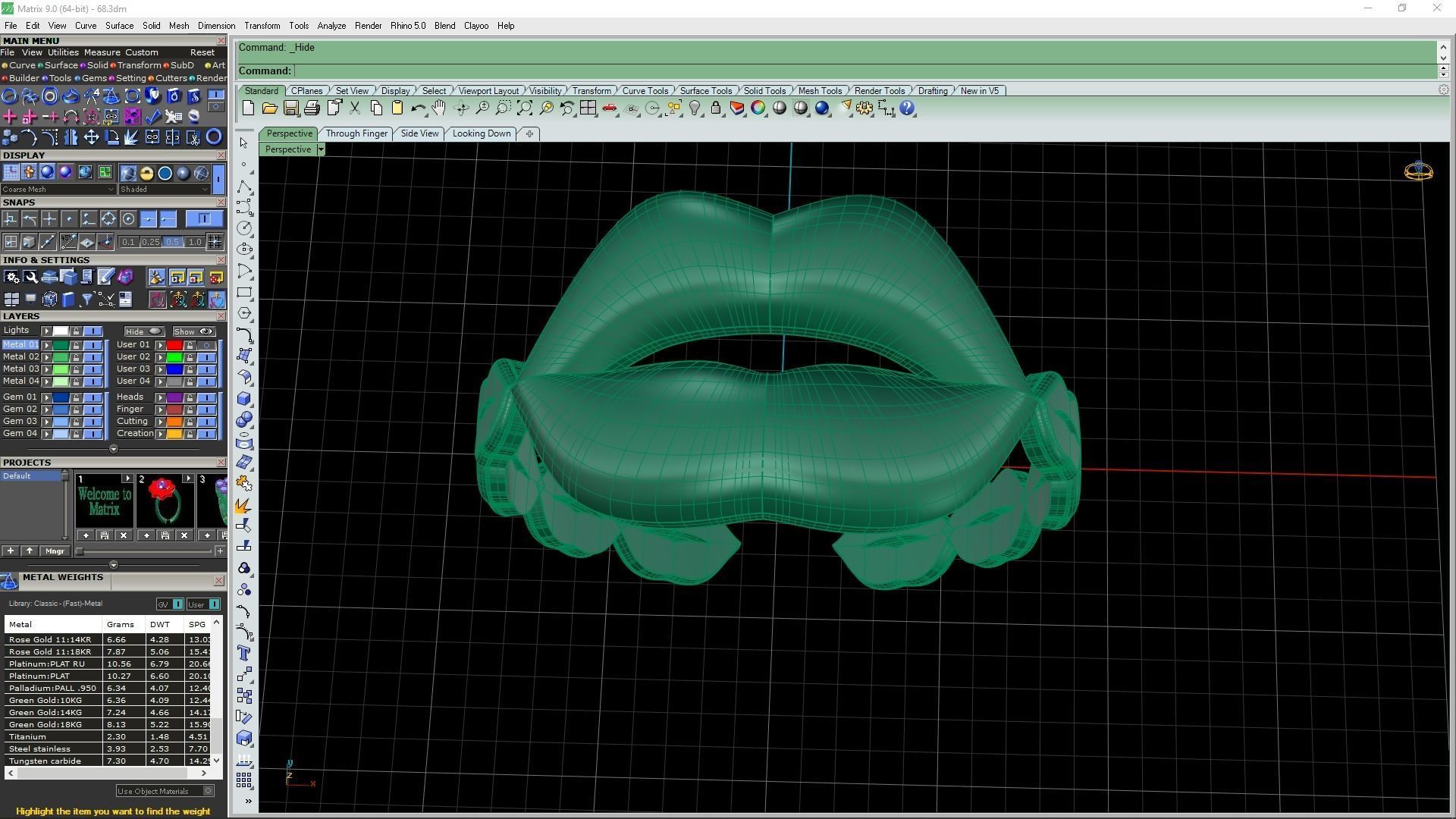Viewport: 1456px width, 819px height.
Task: Open a file with the folder icon
Action: click(x=269, y=108)
